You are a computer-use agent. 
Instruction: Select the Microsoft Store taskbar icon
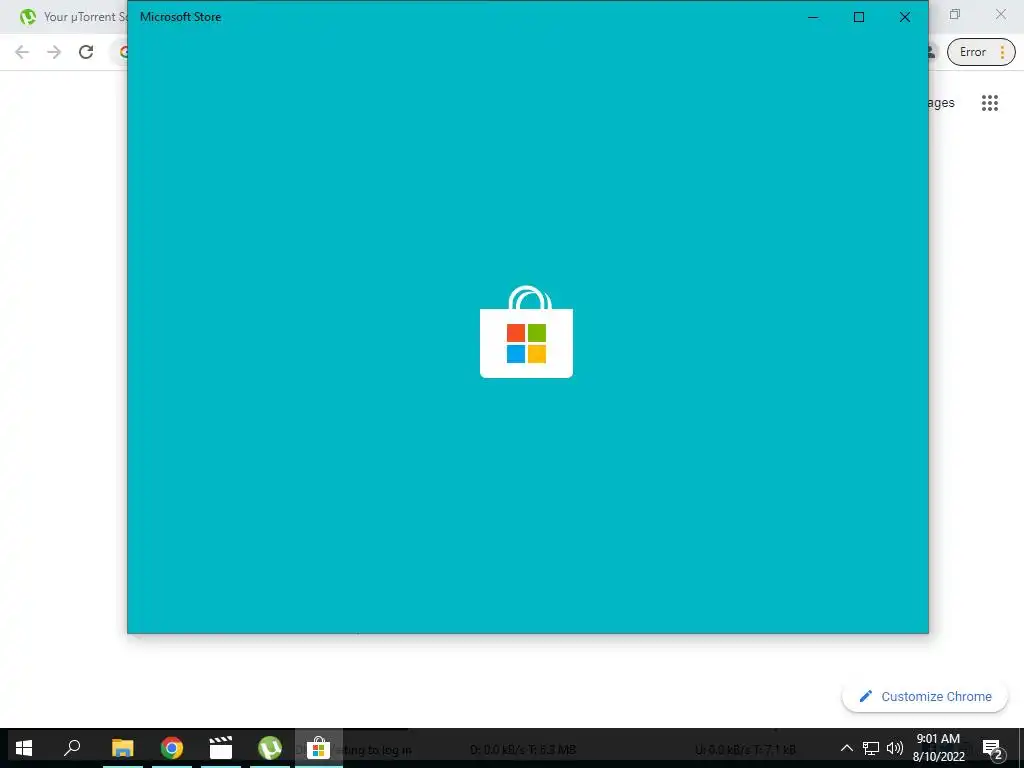pyautogui.click(x=319, y=748)
